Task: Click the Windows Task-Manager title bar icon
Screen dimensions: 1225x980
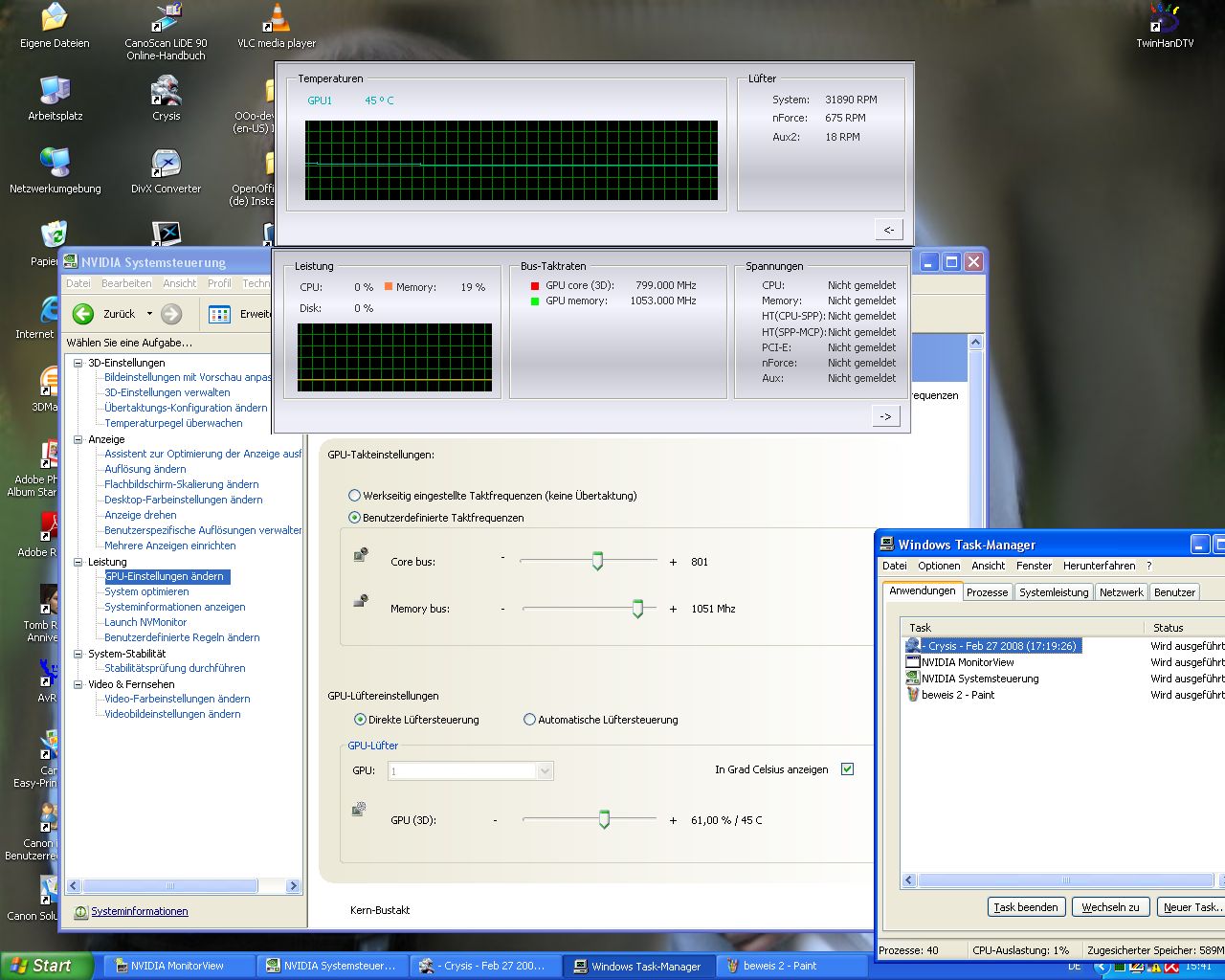Action: [887, 545]
